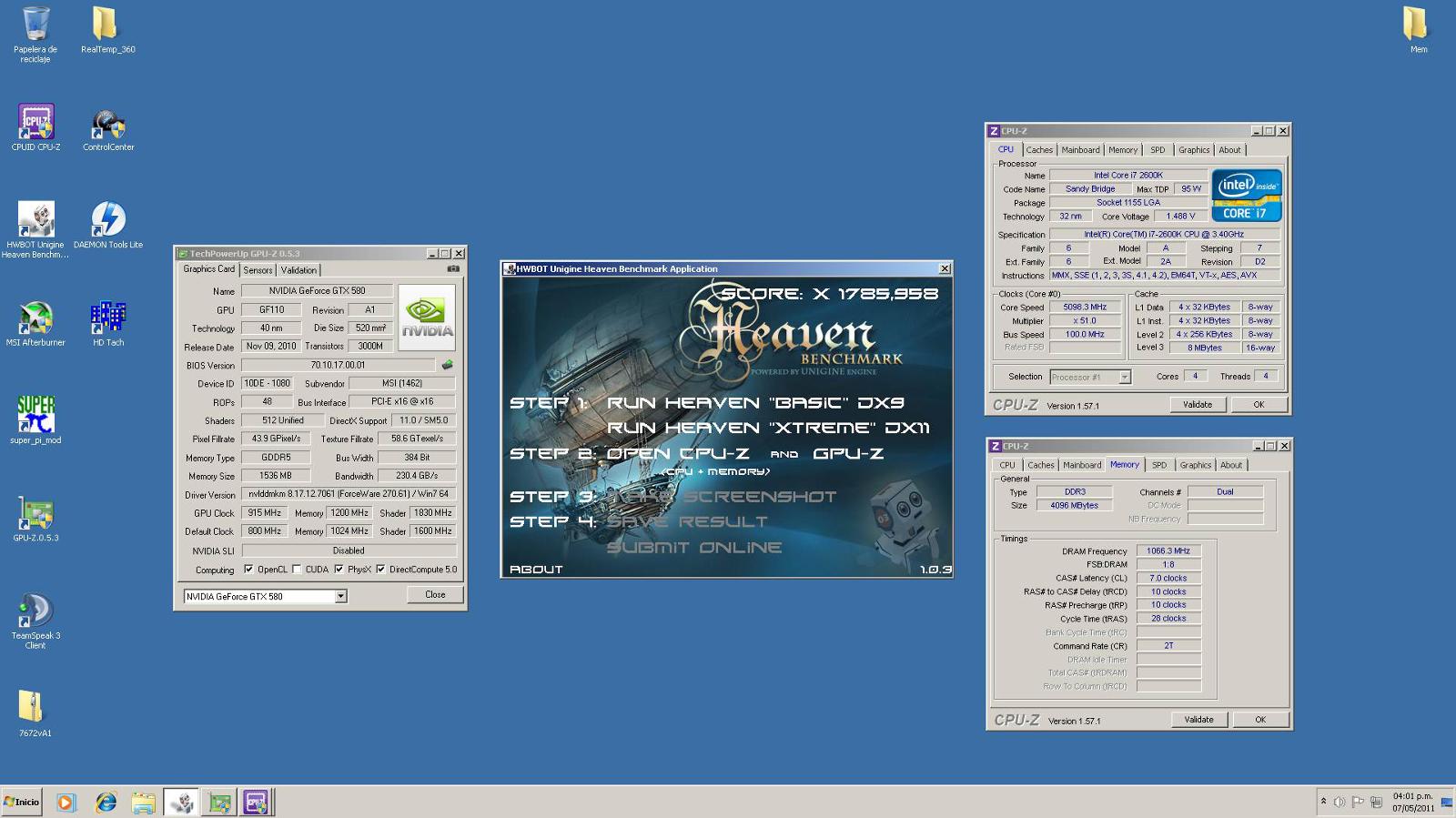Open Windows Media Player from the taskbar

66,802
